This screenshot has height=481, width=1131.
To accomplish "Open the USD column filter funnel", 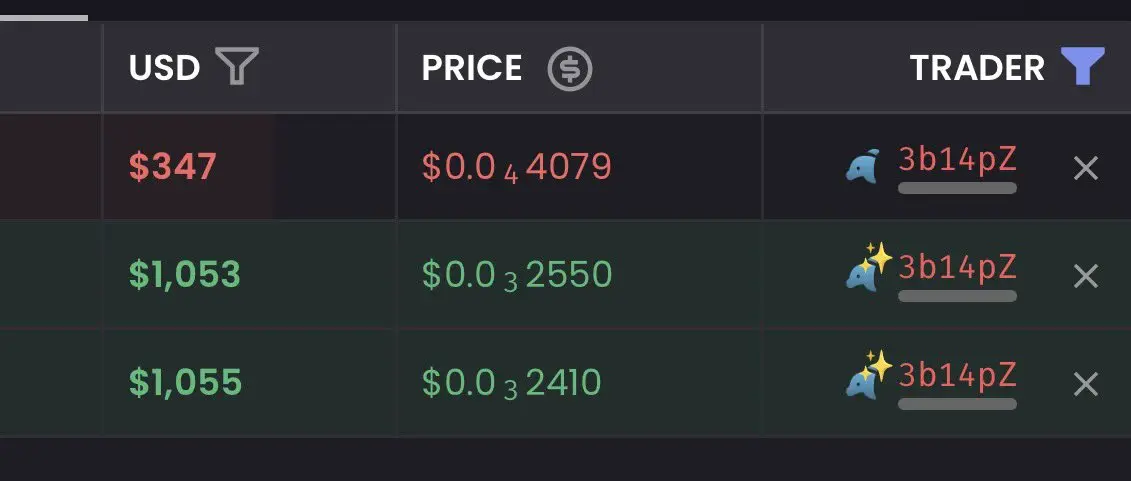I will click(x=237, y=67).
